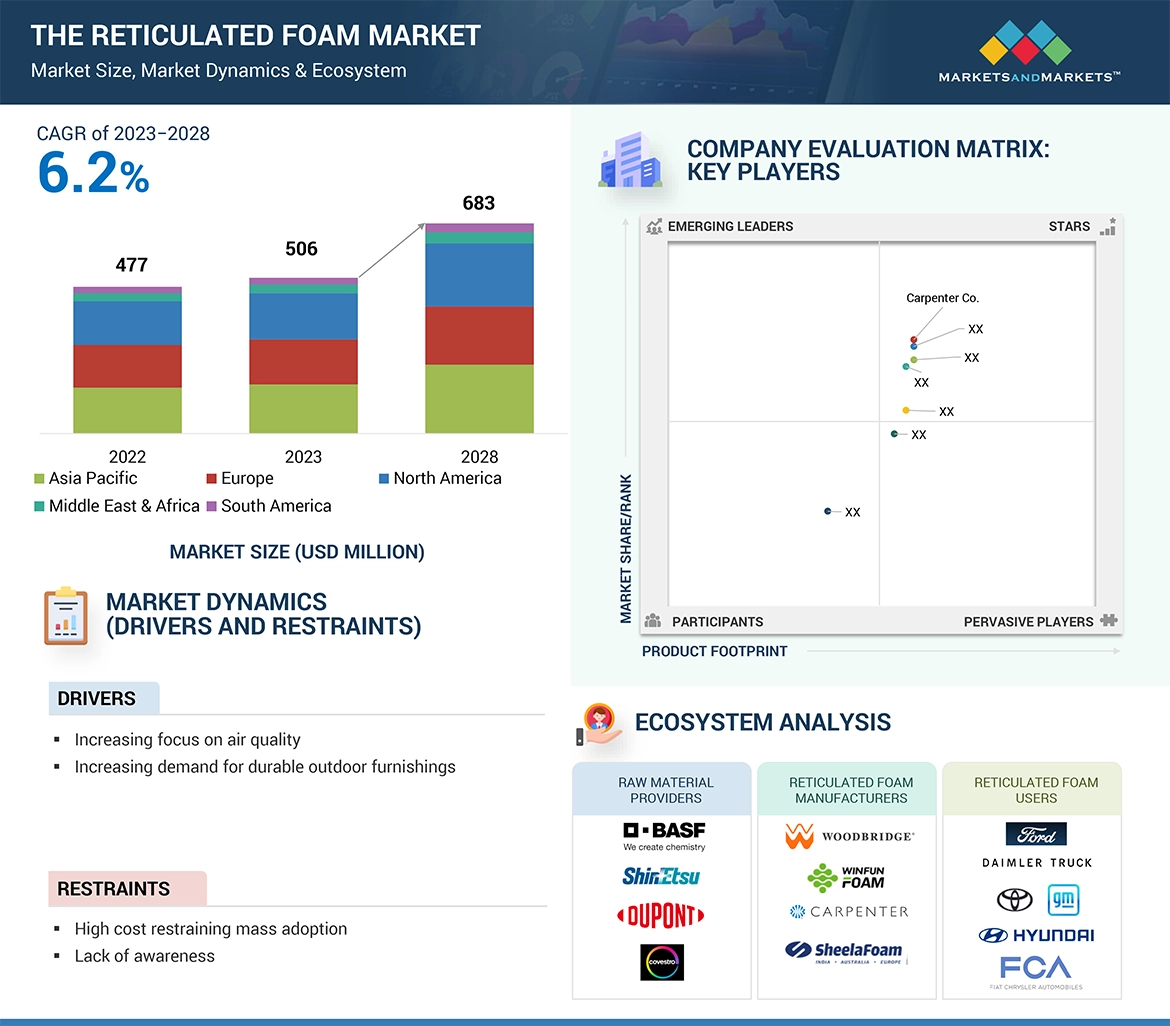Viewport: 1170px width, 1026px height.
Task: Click the Europe red legend swatch
Action: click(x=212, y=479)
